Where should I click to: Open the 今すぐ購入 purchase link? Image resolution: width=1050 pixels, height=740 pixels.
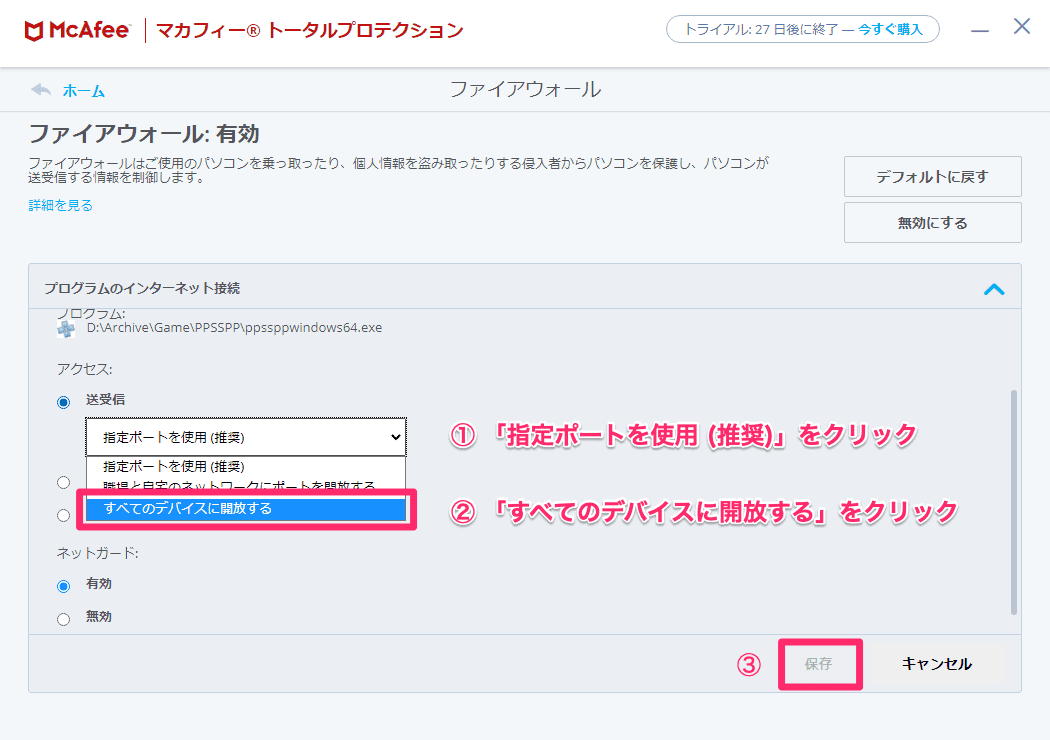891,29
